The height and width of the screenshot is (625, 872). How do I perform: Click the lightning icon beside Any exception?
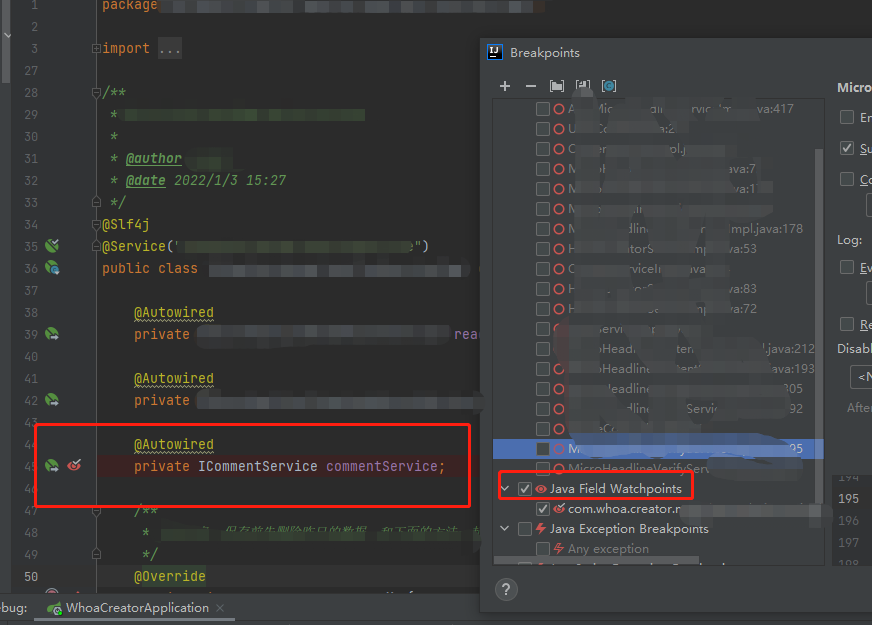[x=559, y=549]
